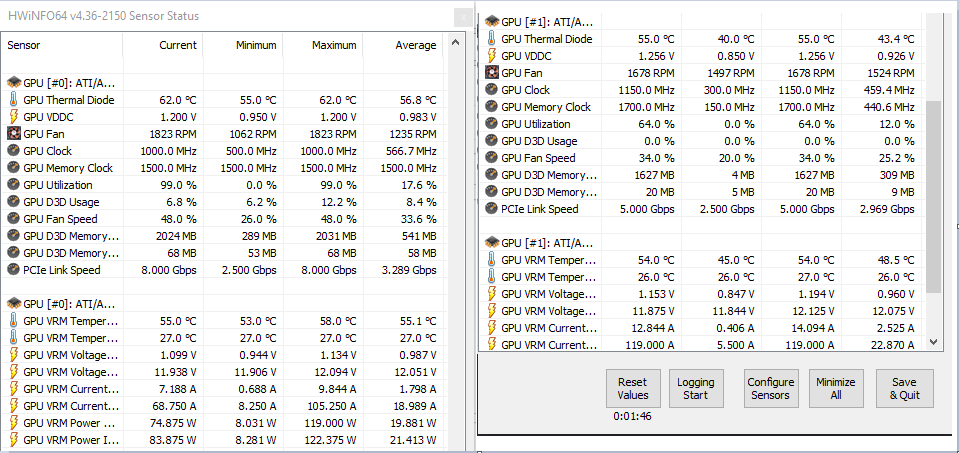Click icon beside PCIe Link Speed 5.000 Gbps
The image size is (959, 453).
coord(492,209)
